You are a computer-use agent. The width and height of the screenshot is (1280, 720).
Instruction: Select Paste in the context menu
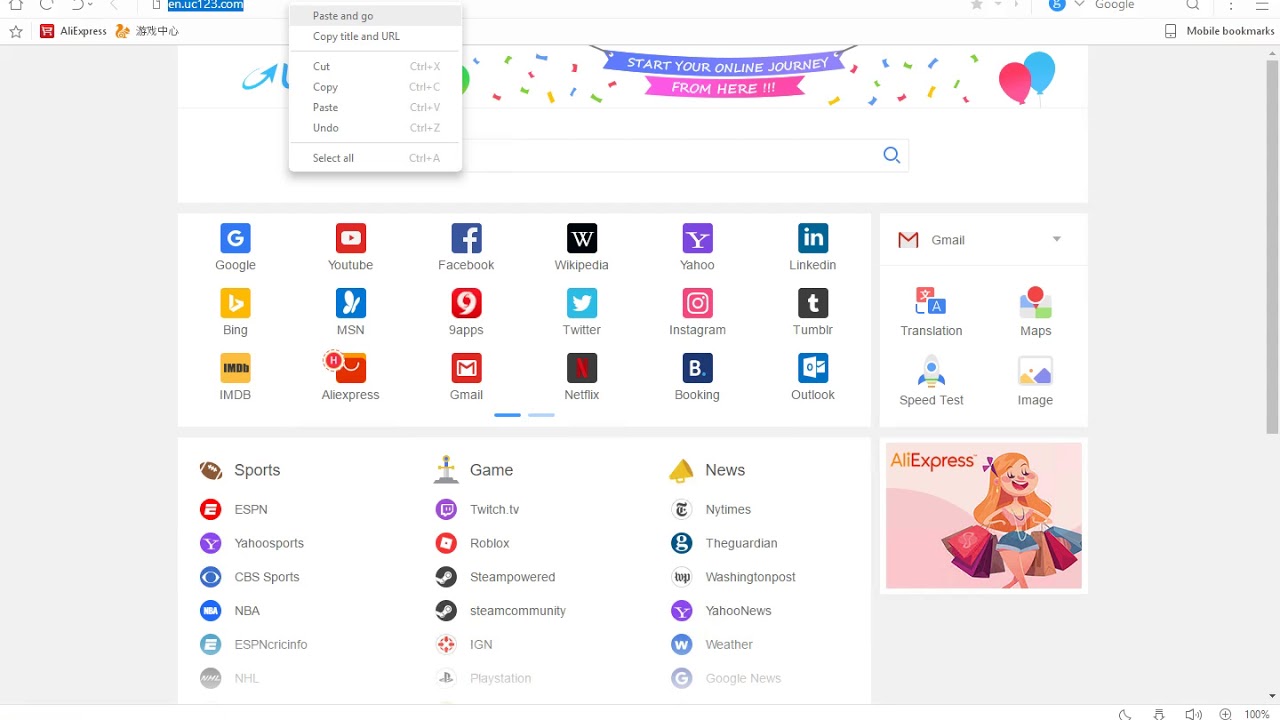click(x=375, y=107)
